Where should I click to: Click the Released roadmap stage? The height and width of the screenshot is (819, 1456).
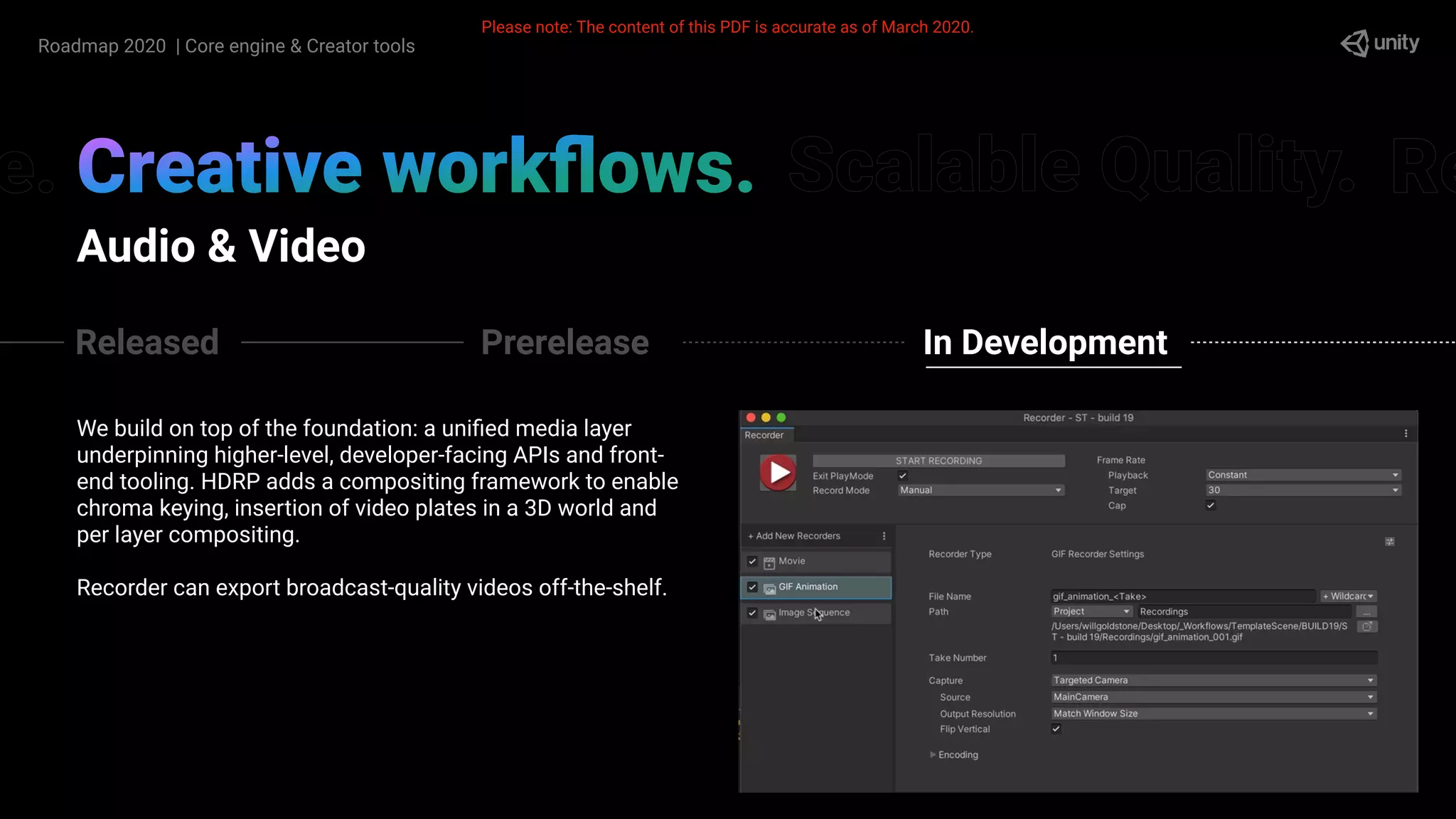pyautogui.click(x=147, y=343)
